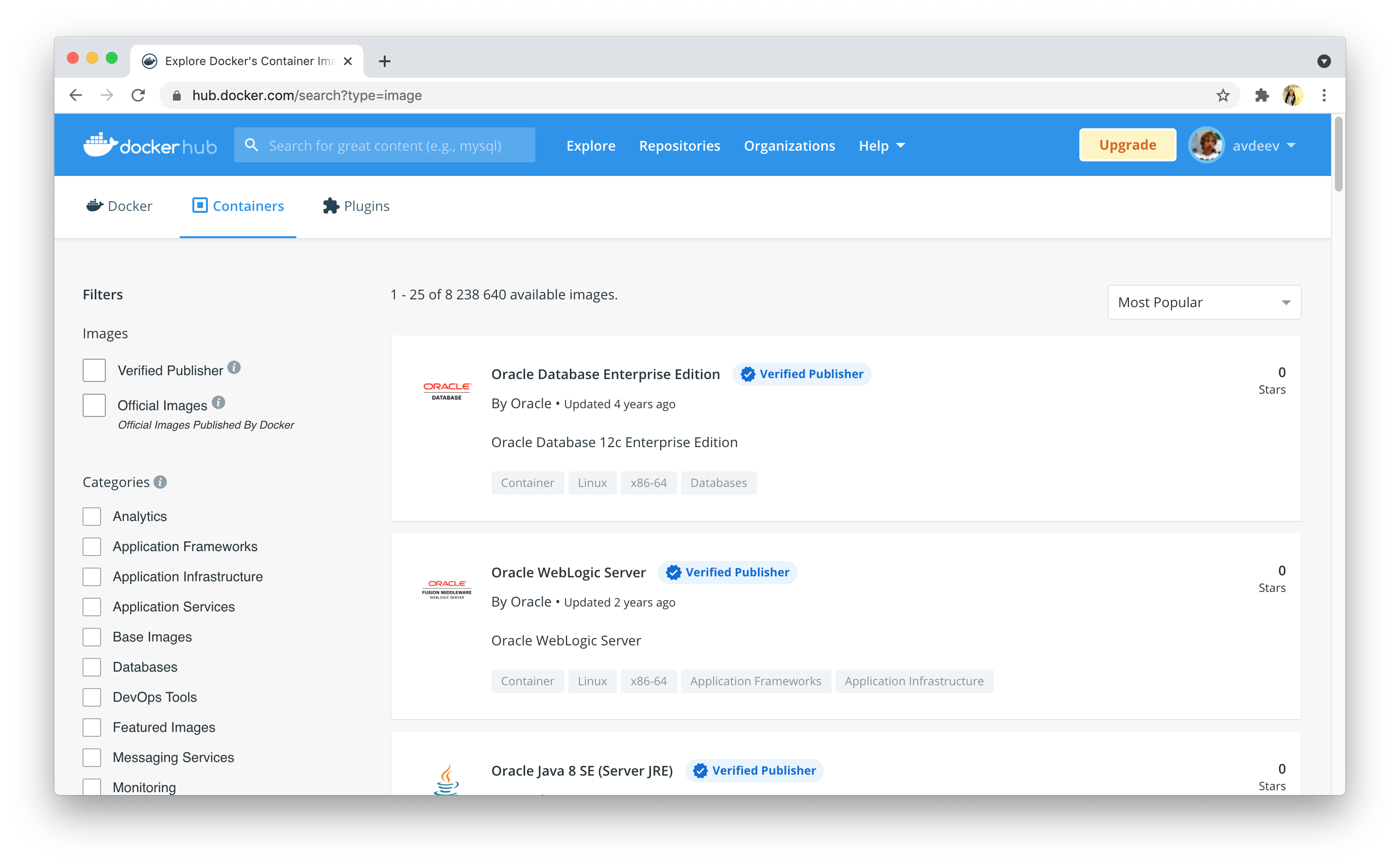
Task: Click Verified Publisher badge on Oracle Java 8
Action: pyautogui.click(x=754, y=771)
